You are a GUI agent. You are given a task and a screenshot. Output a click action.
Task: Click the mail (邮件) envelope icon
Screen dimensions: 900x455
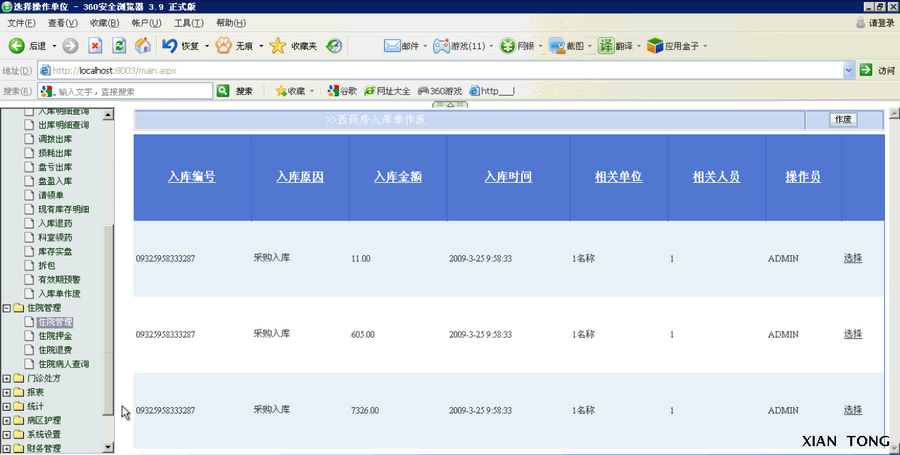(x=392, y=45)
